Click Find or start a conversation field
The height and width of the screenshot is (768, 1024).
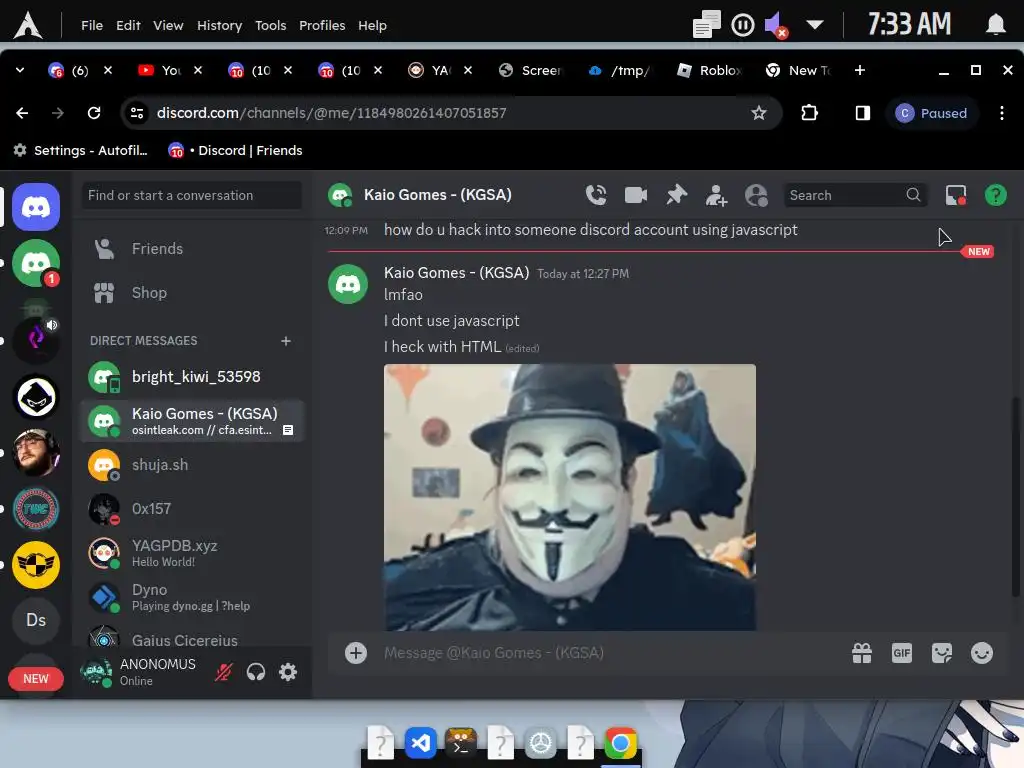tap(192, 195)
